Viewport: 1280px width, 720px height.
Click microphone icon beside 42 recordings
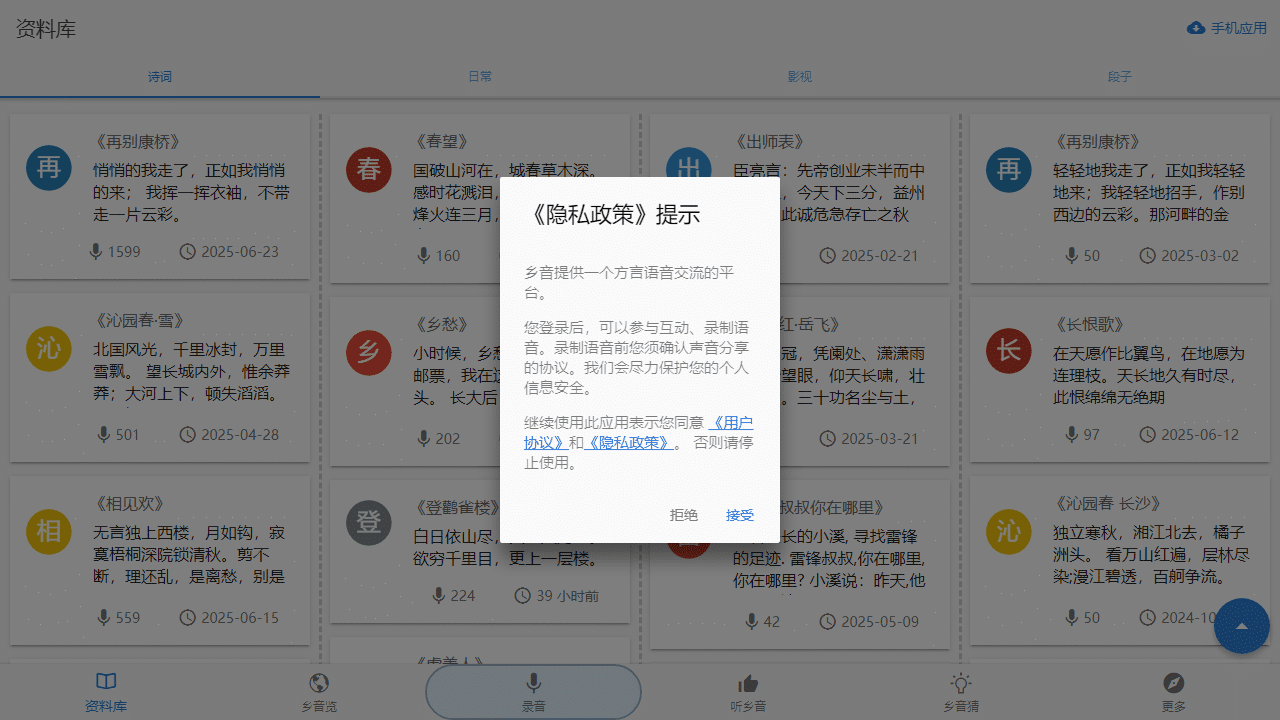pos(751,621)
